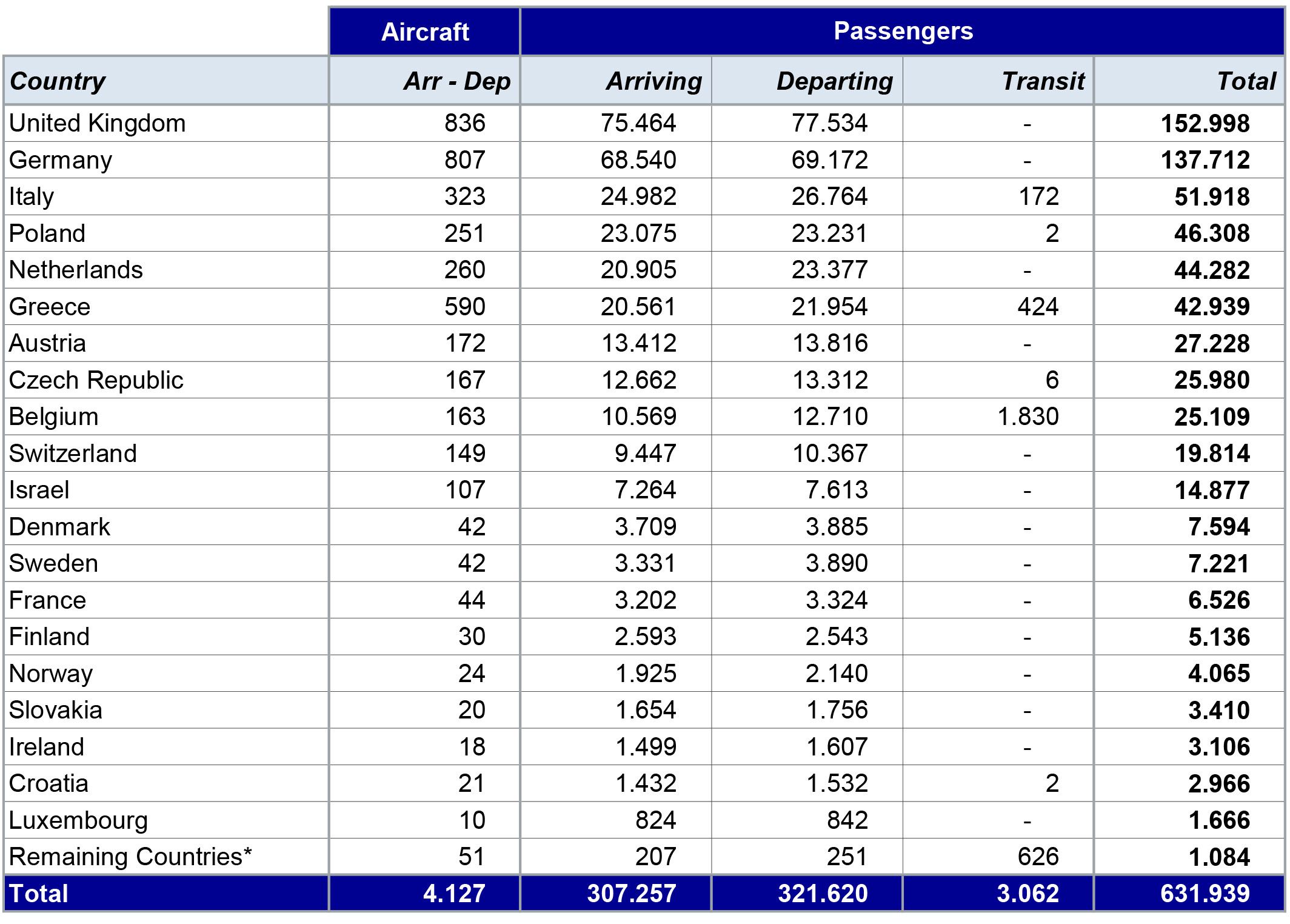This screenshot has width=1290, height=924.
Task: Select the Luxembourg row label
Action: click(x=79, y=820)
